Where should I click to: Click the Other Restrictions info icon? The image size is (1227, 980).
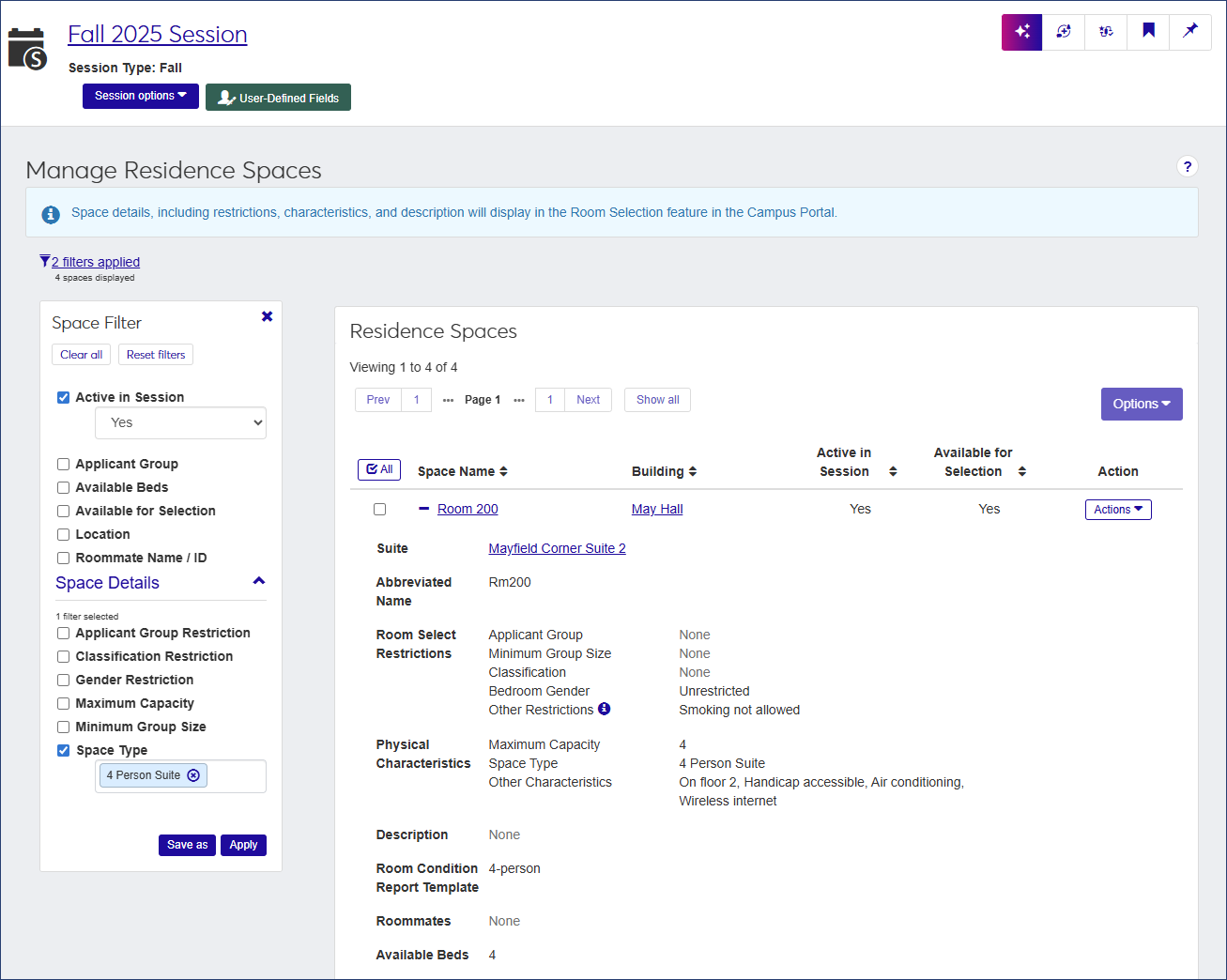[x=605, y=709]
